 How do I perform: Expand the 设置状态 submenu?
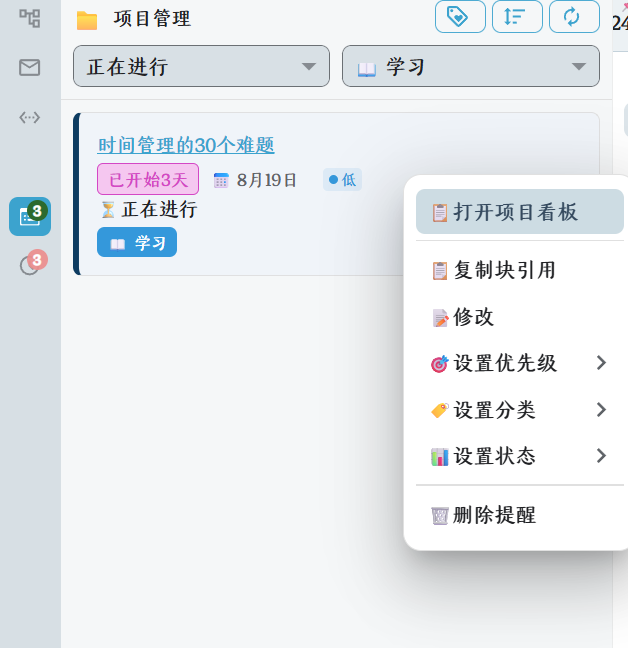tap(520, 456)
